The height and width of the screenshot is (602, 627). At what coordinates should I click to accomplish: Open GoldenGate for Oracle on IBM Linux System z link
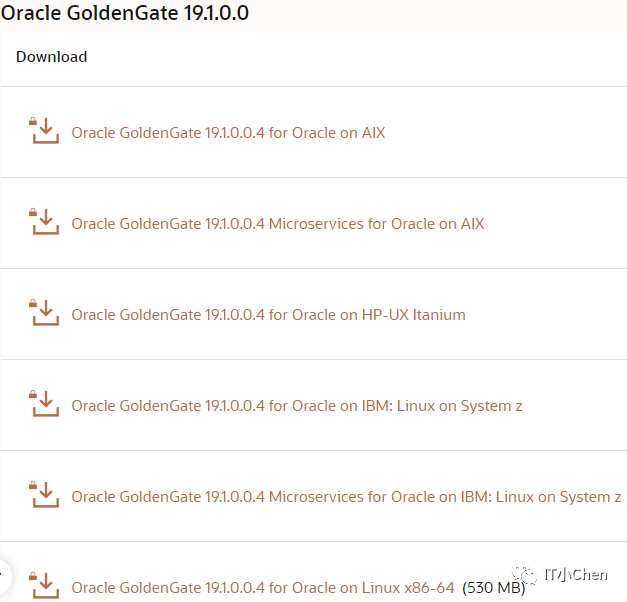[x=296, y=406]
